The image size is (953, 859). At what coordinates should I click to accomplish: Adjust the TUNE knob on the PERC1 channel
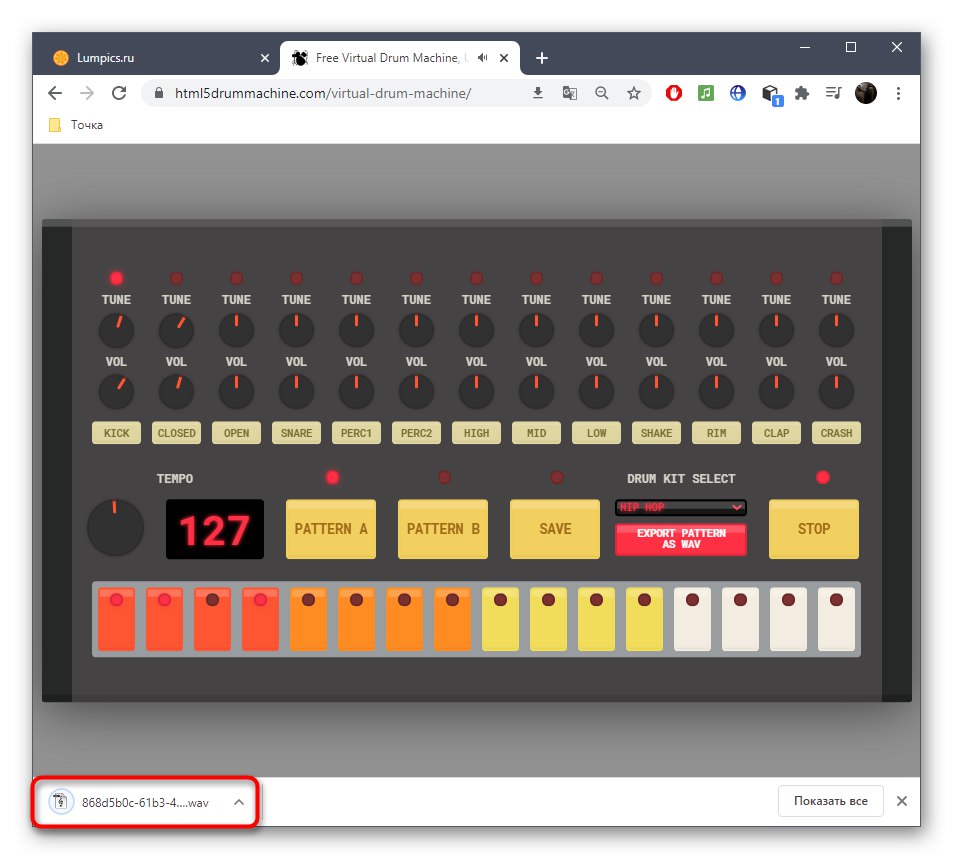point(356,329)
